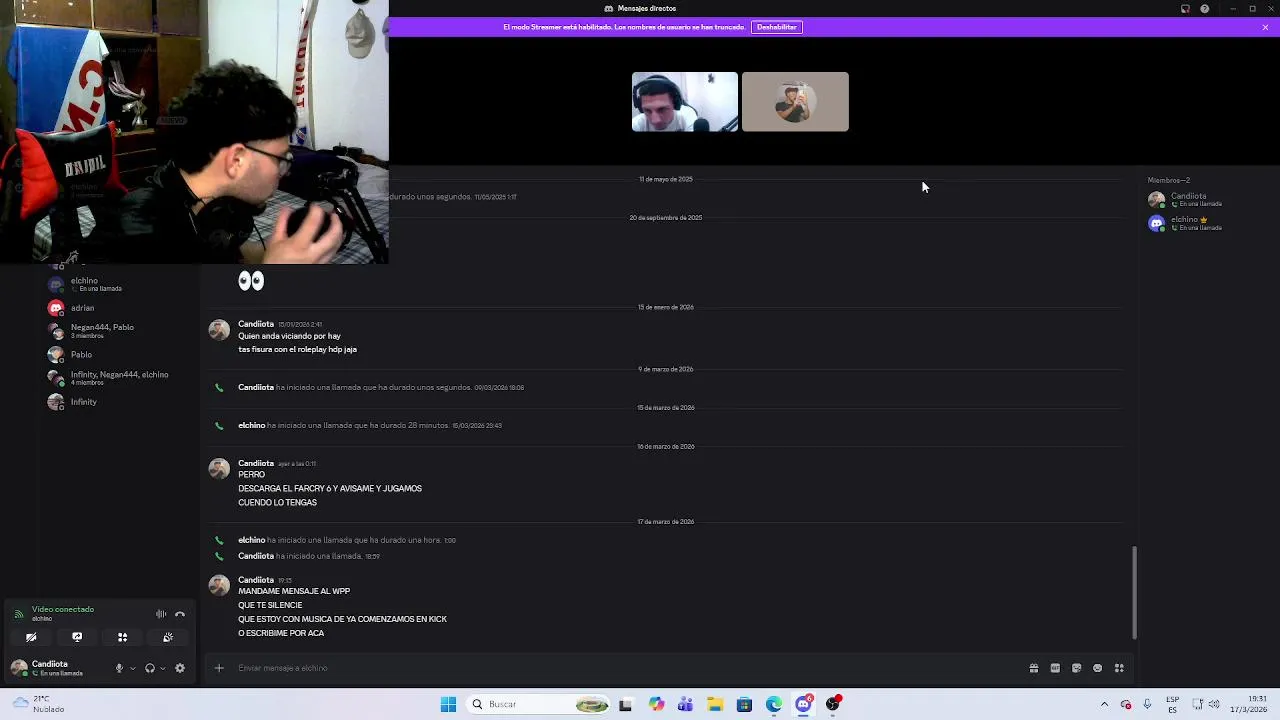Click Candiiota avatar on 'Quien anda viciando' message
The height and width of the screenshot is (720, 1280).
219,331
